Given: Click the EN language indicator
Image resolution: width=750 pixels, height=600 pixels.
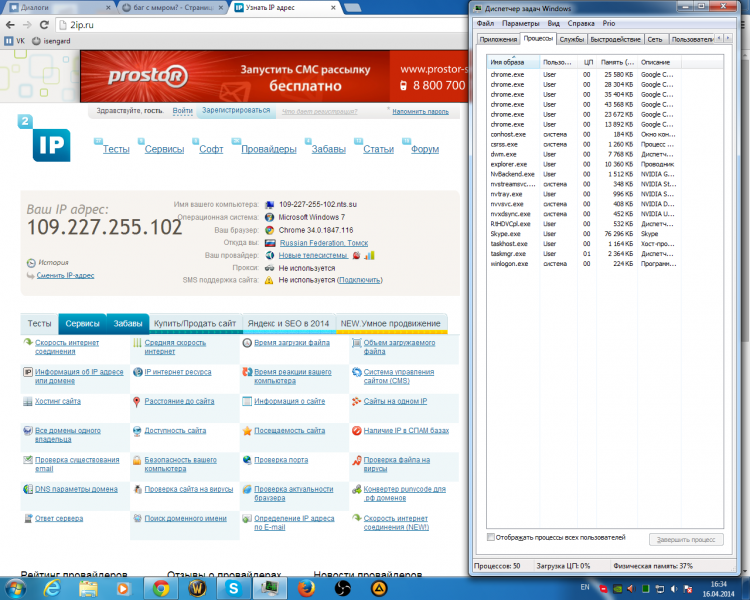Looking at the screenshot, I should (585, 587).
